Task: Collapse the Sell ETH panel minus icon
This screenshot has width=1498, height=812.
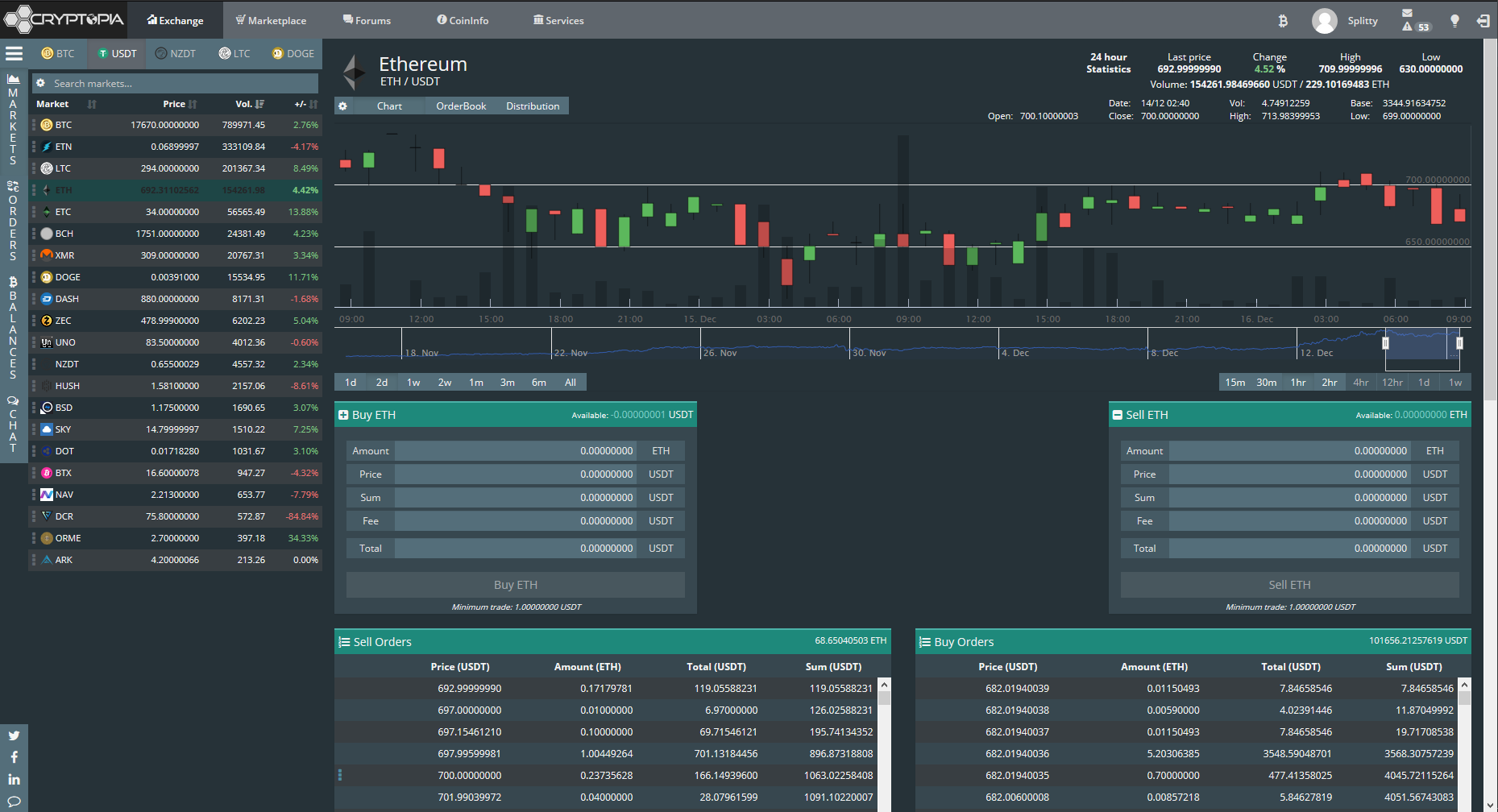Action: click(x=1118, y=415)
